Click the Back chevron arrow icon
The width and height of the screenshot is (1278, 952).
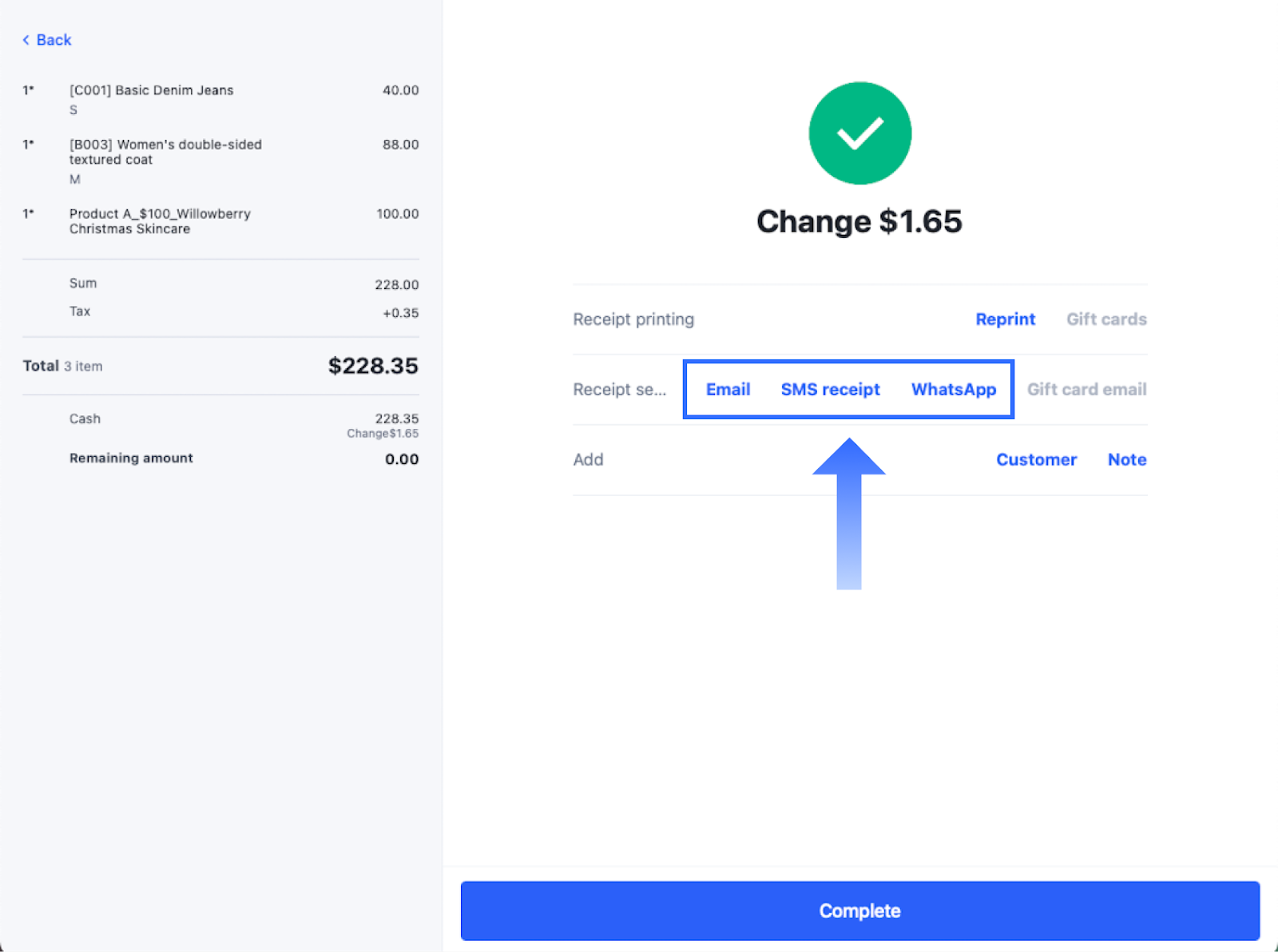point(26,40)
